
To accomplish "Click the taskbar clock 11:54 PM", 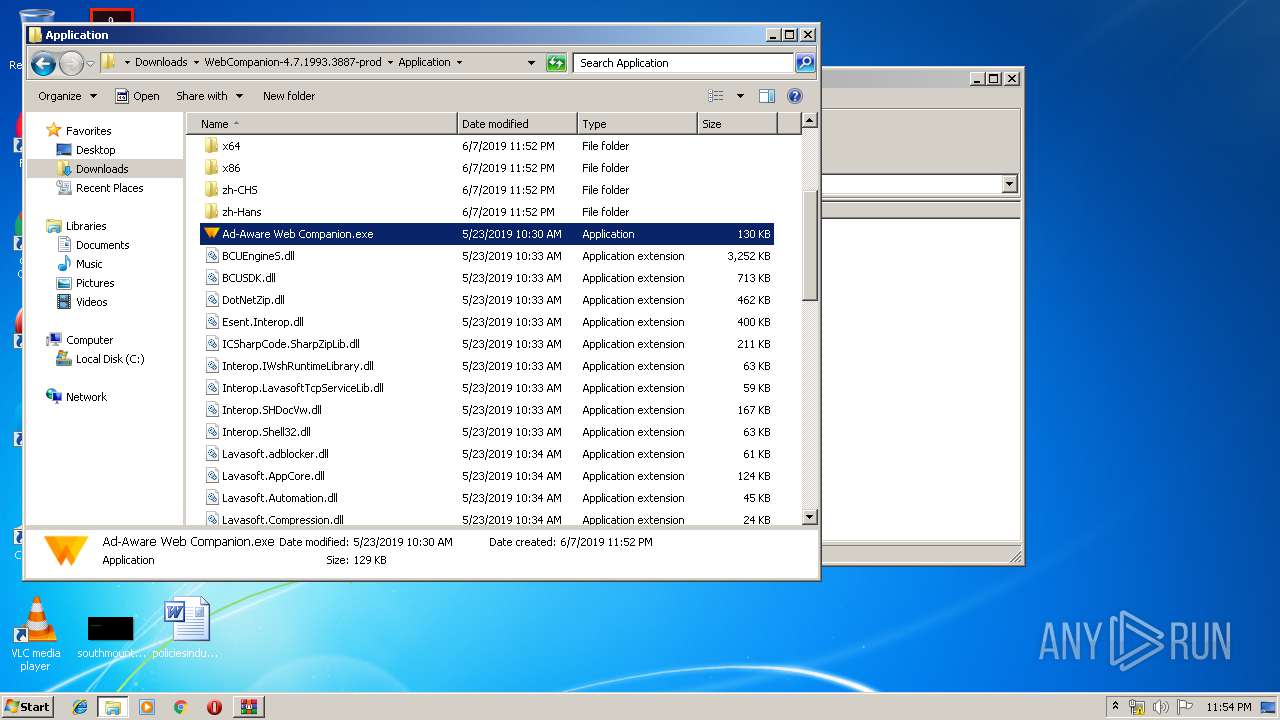I will (x=1228, y=707).
